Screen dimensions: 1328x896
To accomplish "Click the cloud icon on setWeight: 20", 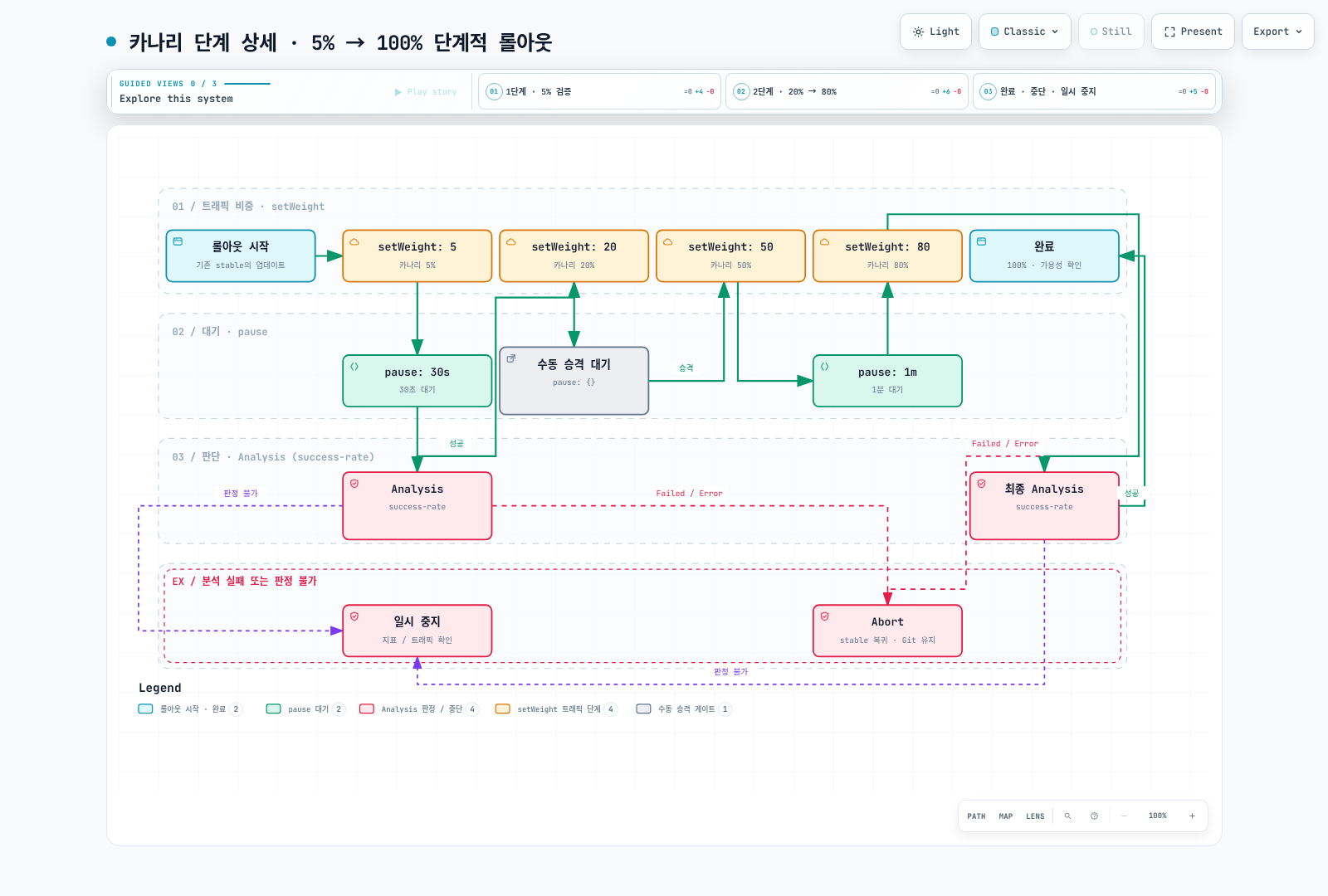I will 511,242.
